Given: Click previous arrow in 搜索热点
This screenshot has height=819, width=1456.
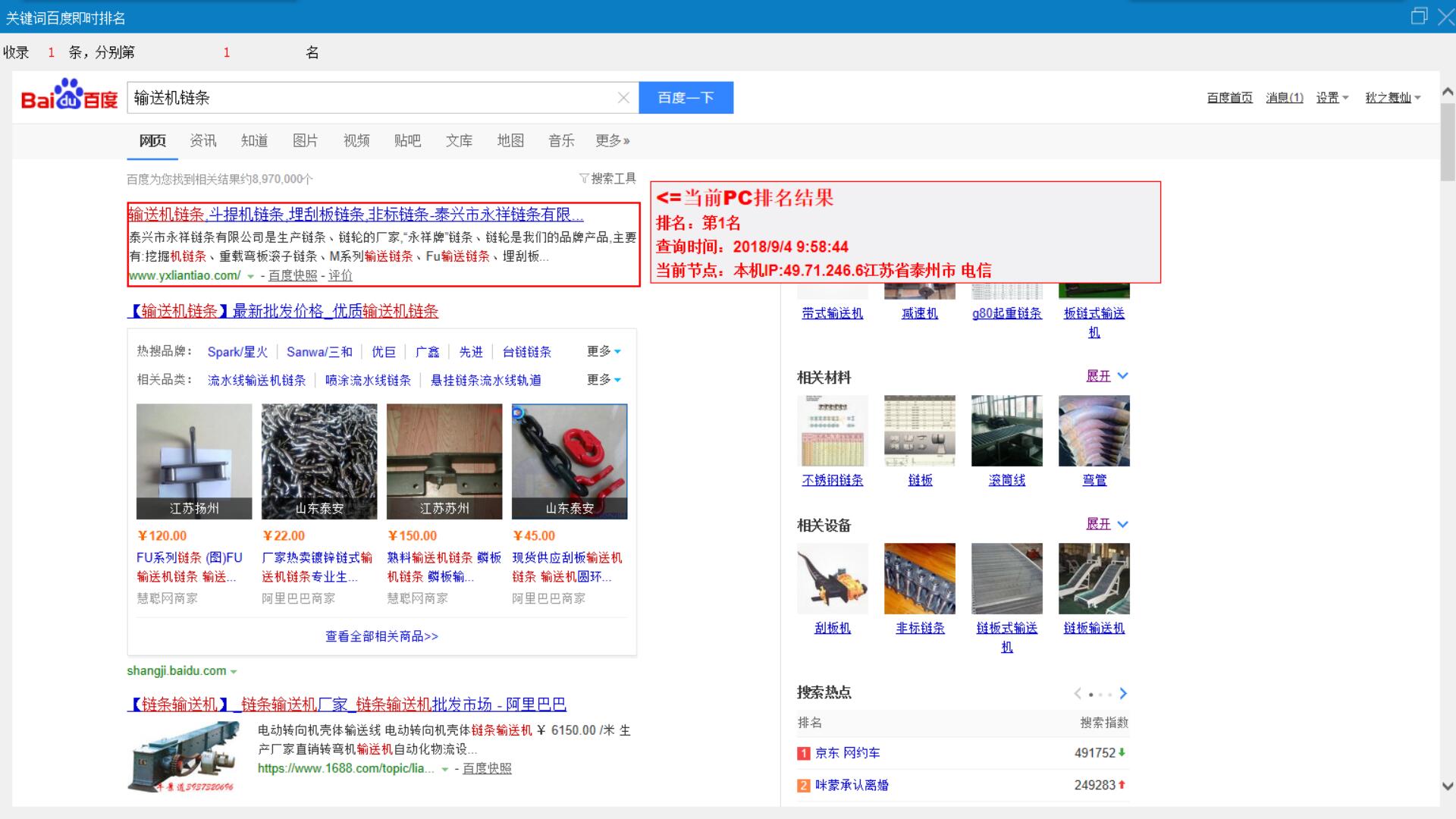Looking at the screenshot, I should click(1078, 693).
